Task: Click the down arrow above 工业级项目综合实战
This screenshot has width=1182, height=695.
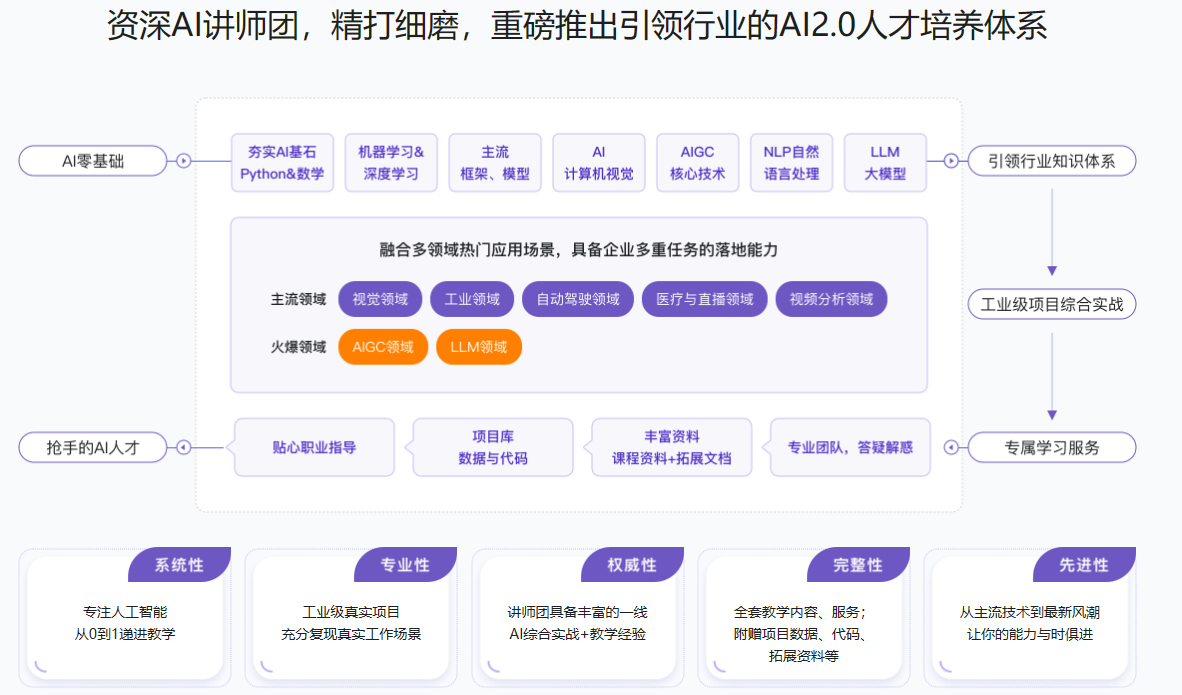Action: tap(1052, 270)
